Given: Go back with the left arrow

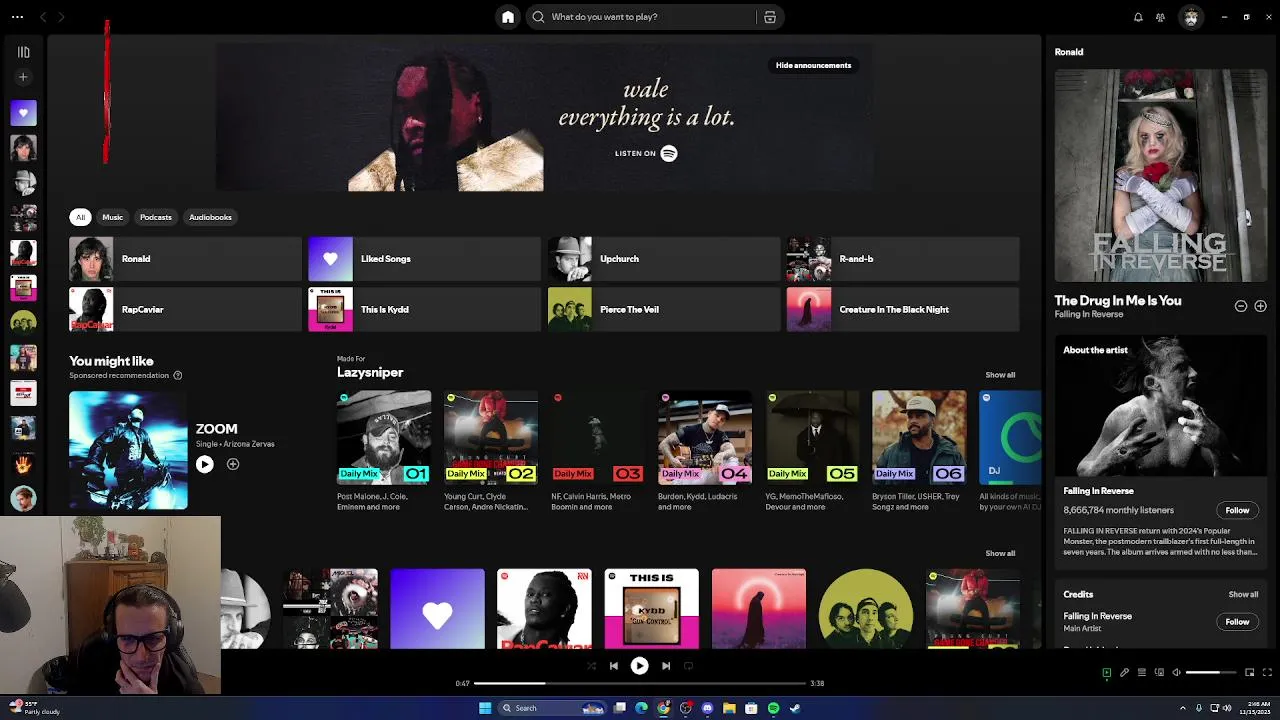Looking at the screenshot, I should pyautogui.click(x=43, y=17).
